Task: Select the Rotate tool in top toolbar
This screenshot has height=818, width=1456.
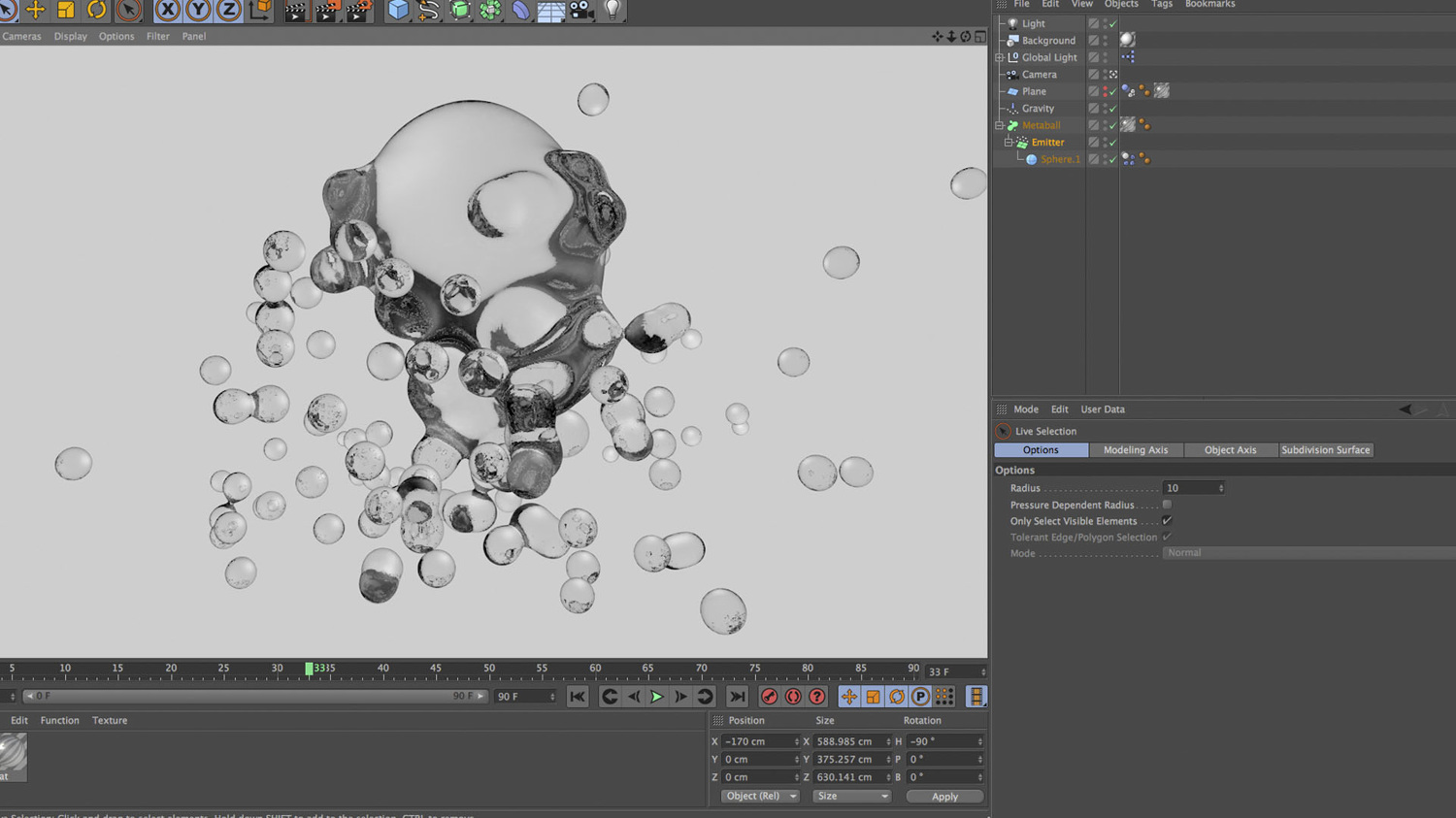Action: tap(97, 10)
